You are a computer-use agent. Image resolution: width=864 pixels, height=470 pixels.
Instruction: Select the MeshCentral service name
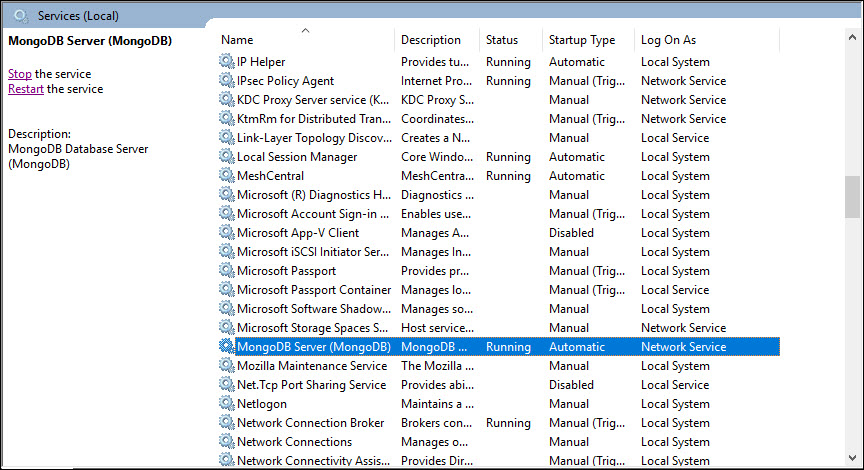(271, 176)
